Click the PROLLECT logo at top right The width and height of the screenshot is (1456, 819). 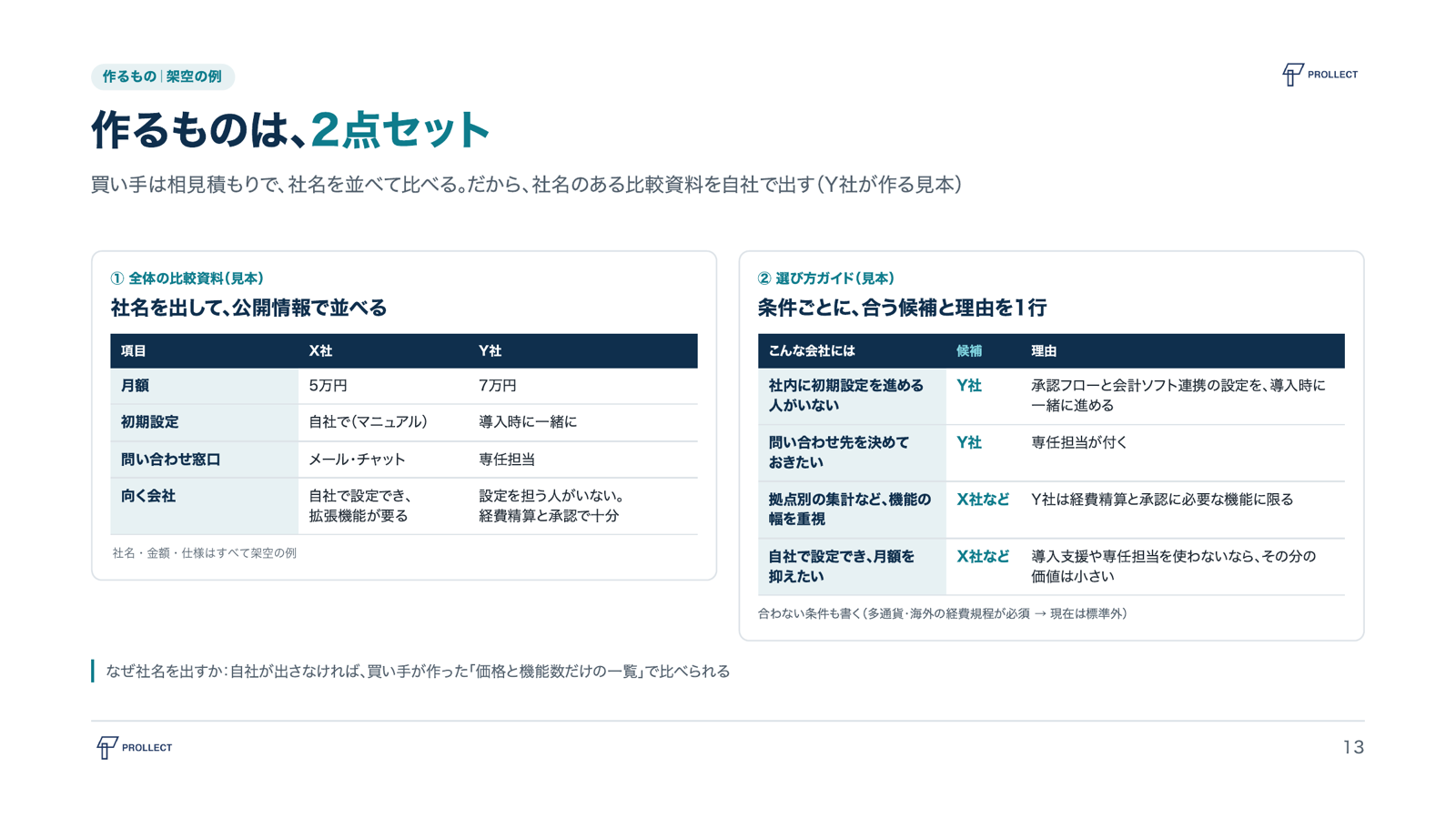pyautogui.click(x=1319, y=75)
